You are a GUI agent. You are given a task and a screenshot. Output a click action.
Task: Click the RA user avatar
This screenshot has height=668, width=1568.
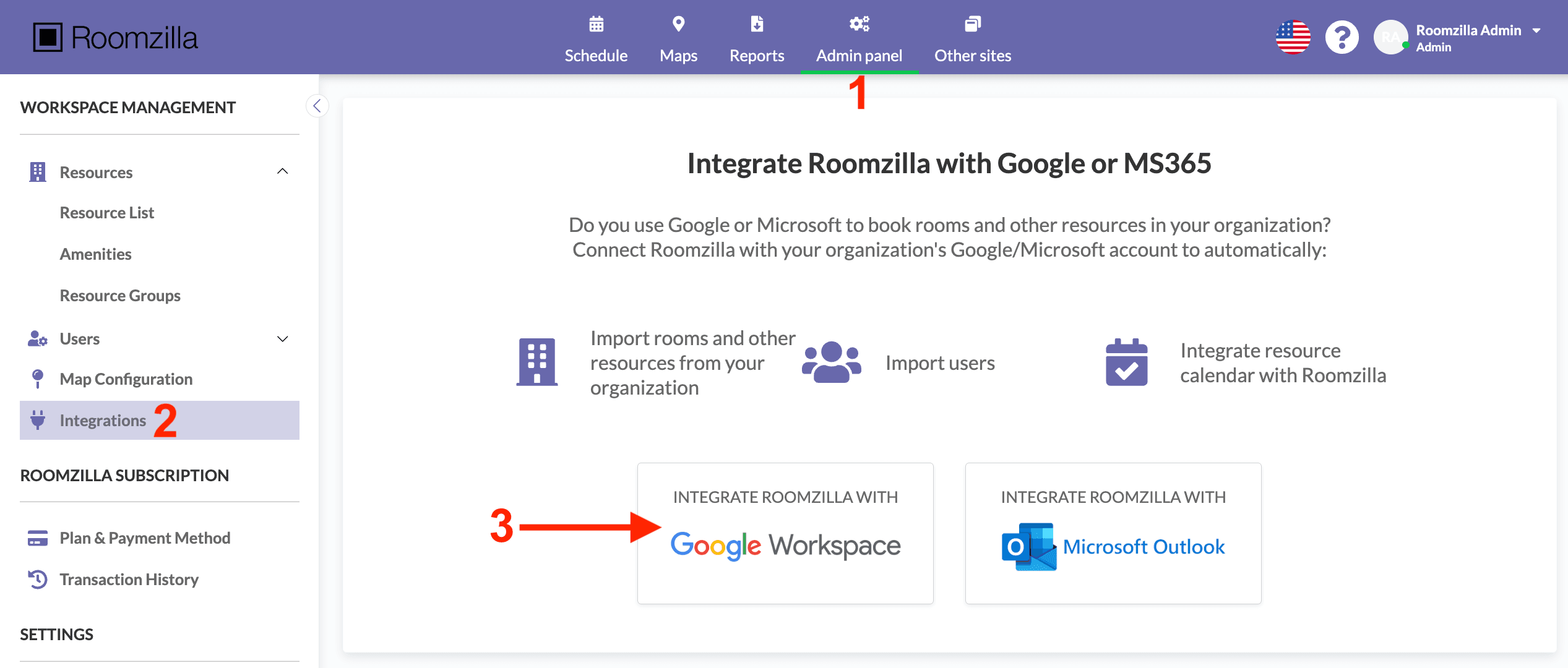(x=1390, y=38)
